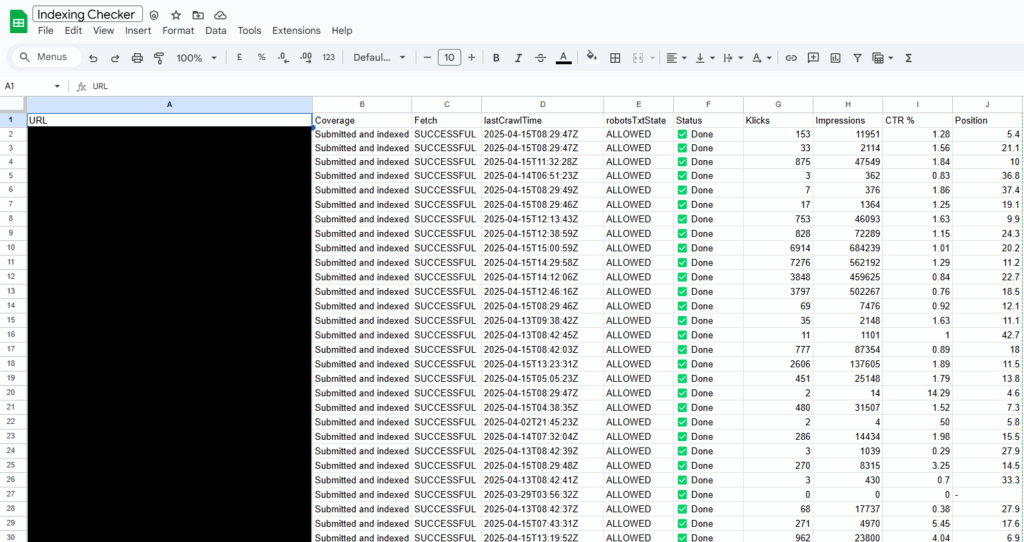This screenshot has width=1024, height=542.
Task: Open the text colour picker
Action: click(x=563, y=58)
